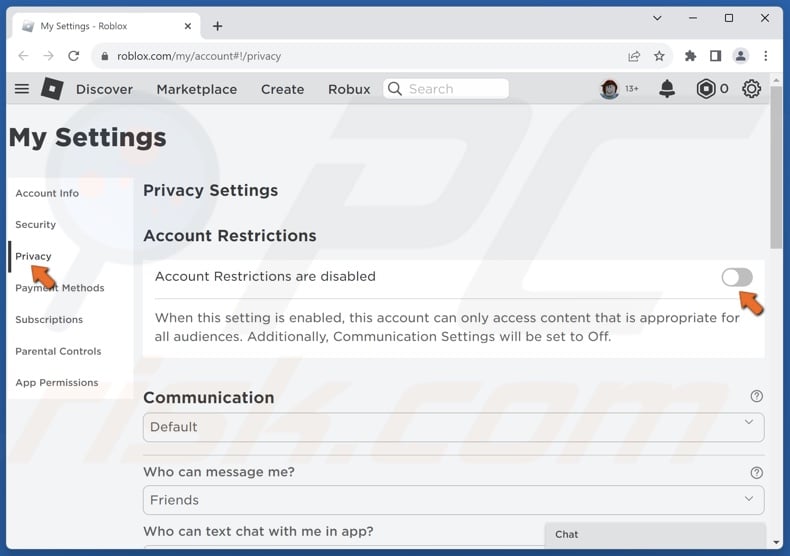Open the Robux page link

(349, 89)
